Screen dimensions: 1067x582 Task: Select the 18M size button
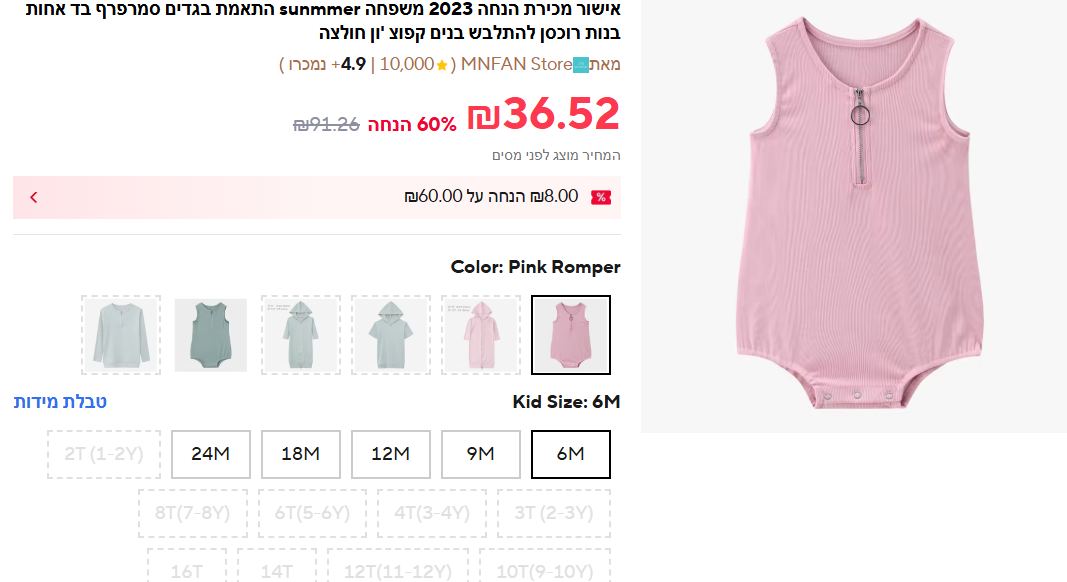point(300,454)
